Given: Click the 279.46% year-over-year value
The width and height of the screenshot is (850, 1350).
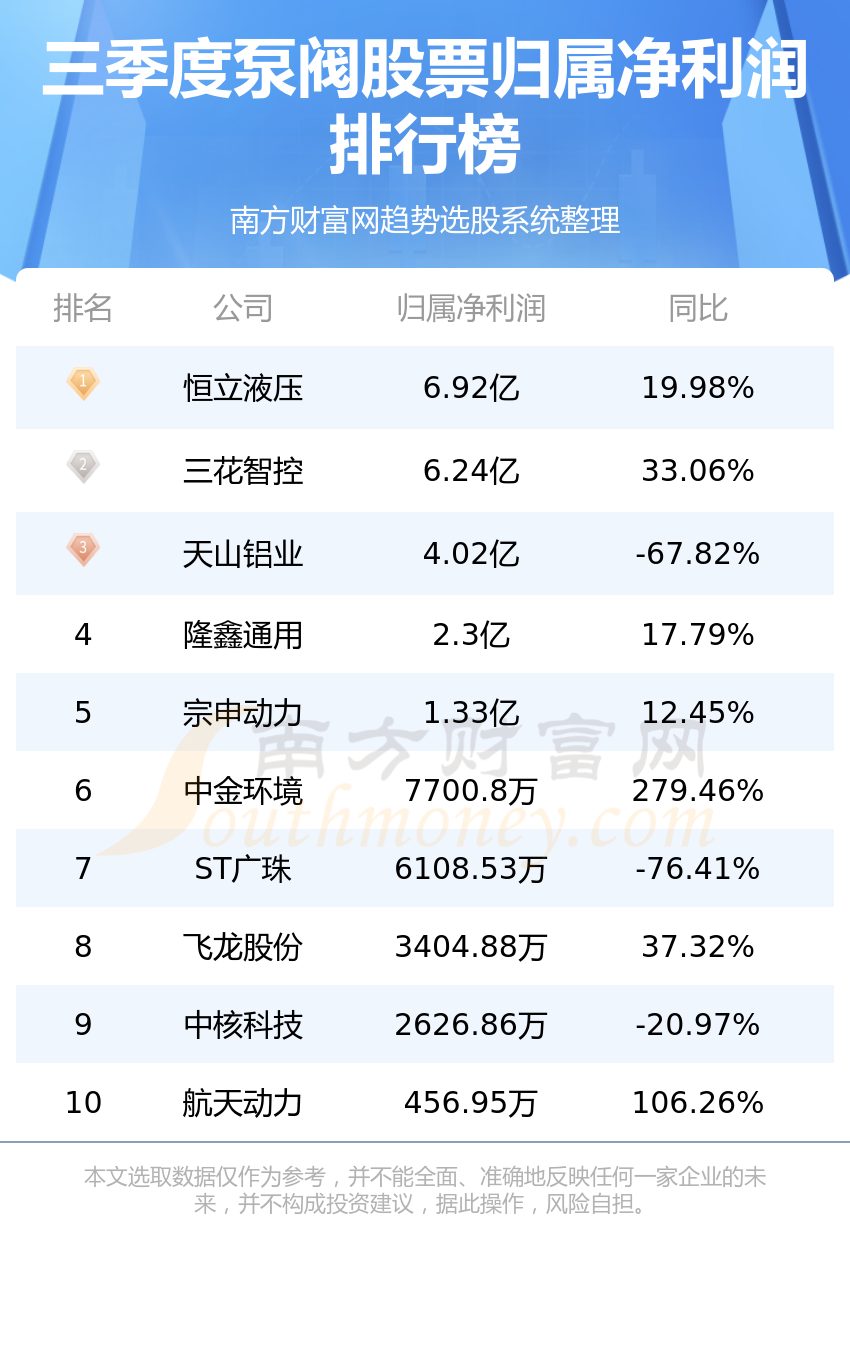Looking at the screenshot, I should (x=698, y=791).
